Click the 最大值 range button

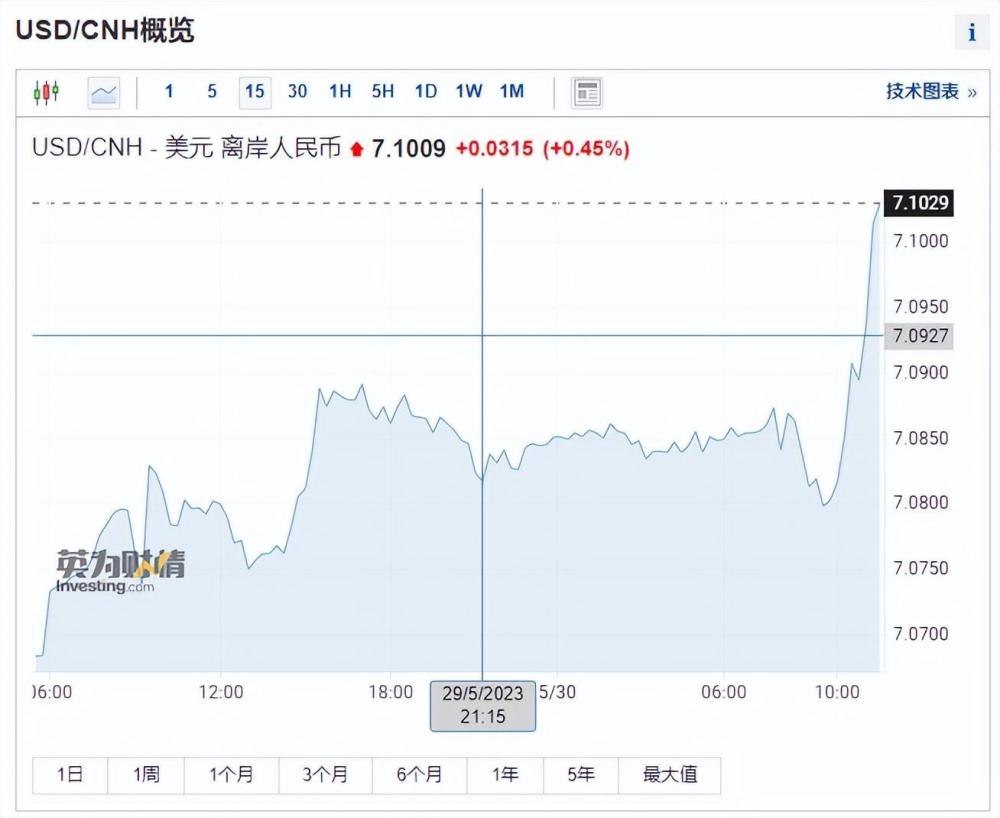(x=670, y=775)
